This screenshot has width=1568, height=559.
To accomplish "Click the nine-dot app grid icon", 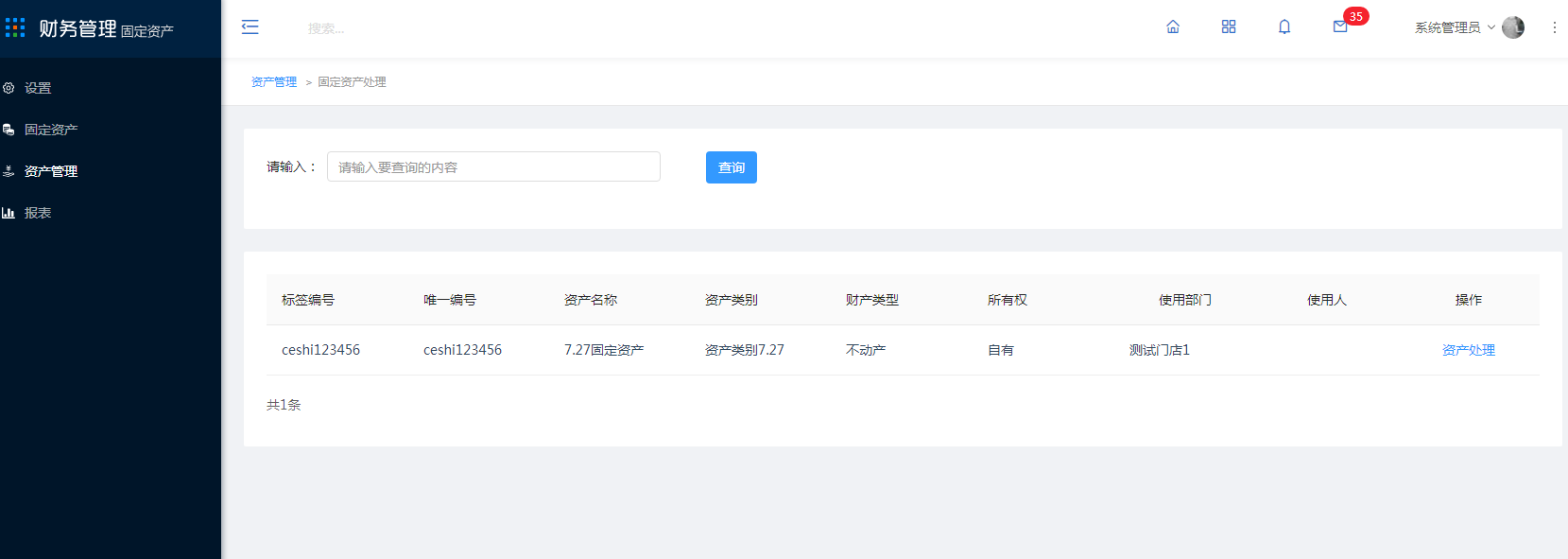I will click(x=15, y=27).
